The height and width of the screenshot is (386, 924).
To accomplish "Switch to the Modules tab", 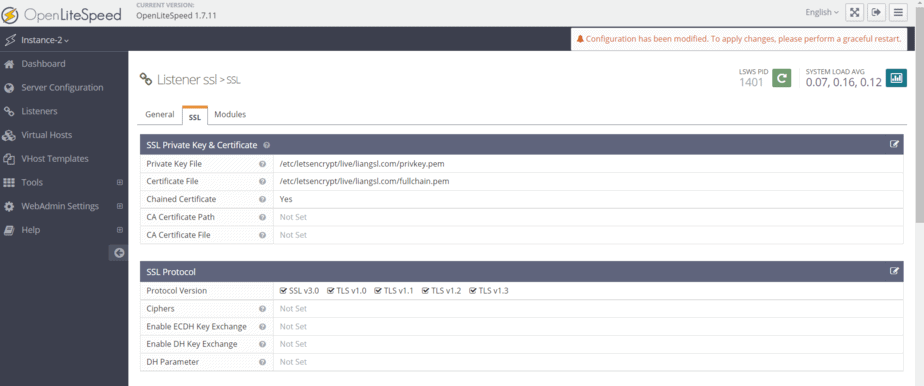I will (x=230, y=115).
